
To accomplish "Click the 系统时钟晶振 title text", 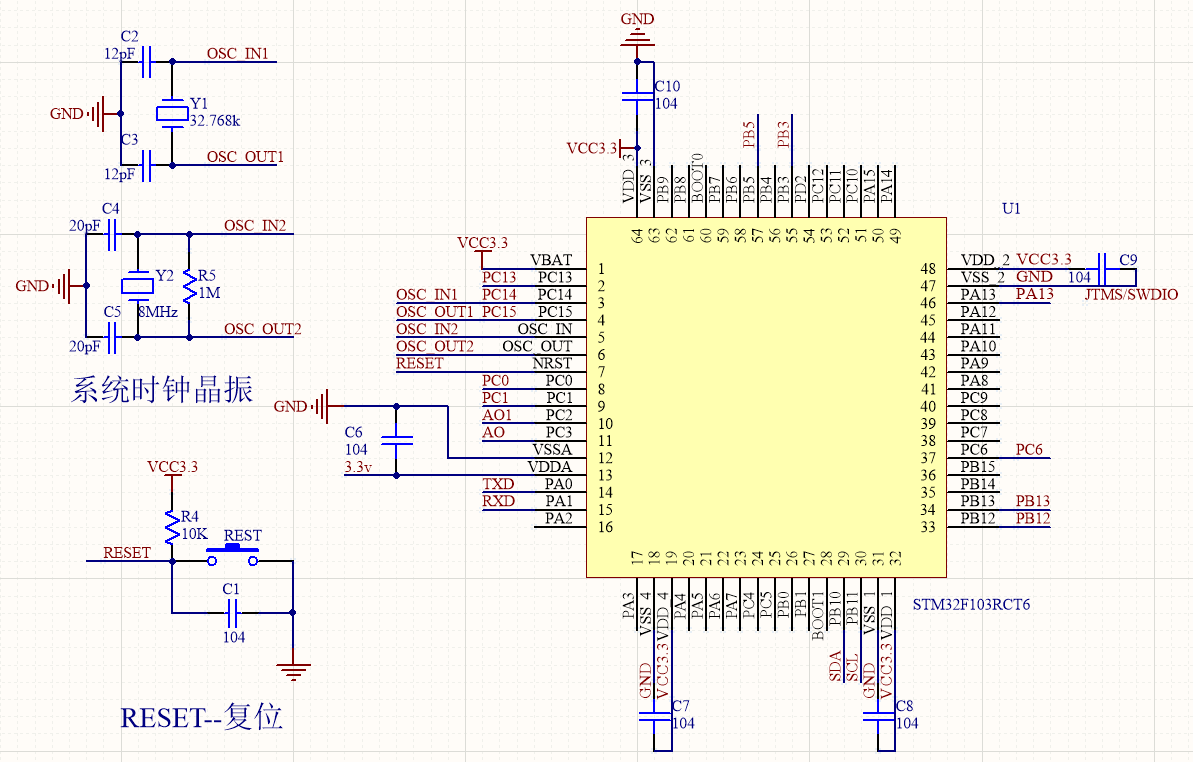I will coord(161,390).
